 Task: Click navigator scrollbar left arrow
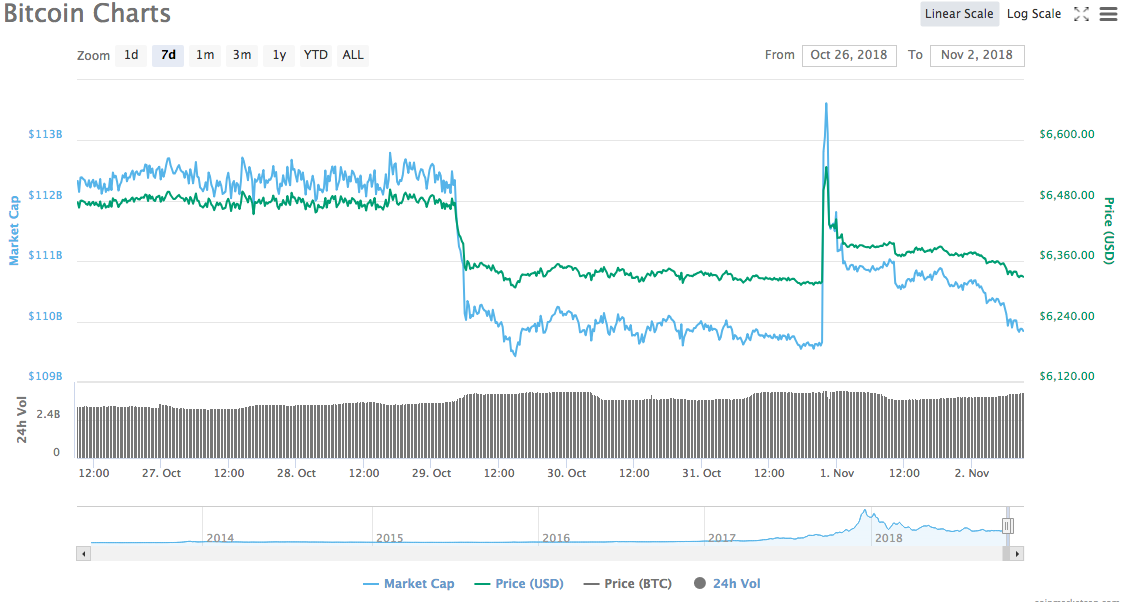tap(83, 554)
